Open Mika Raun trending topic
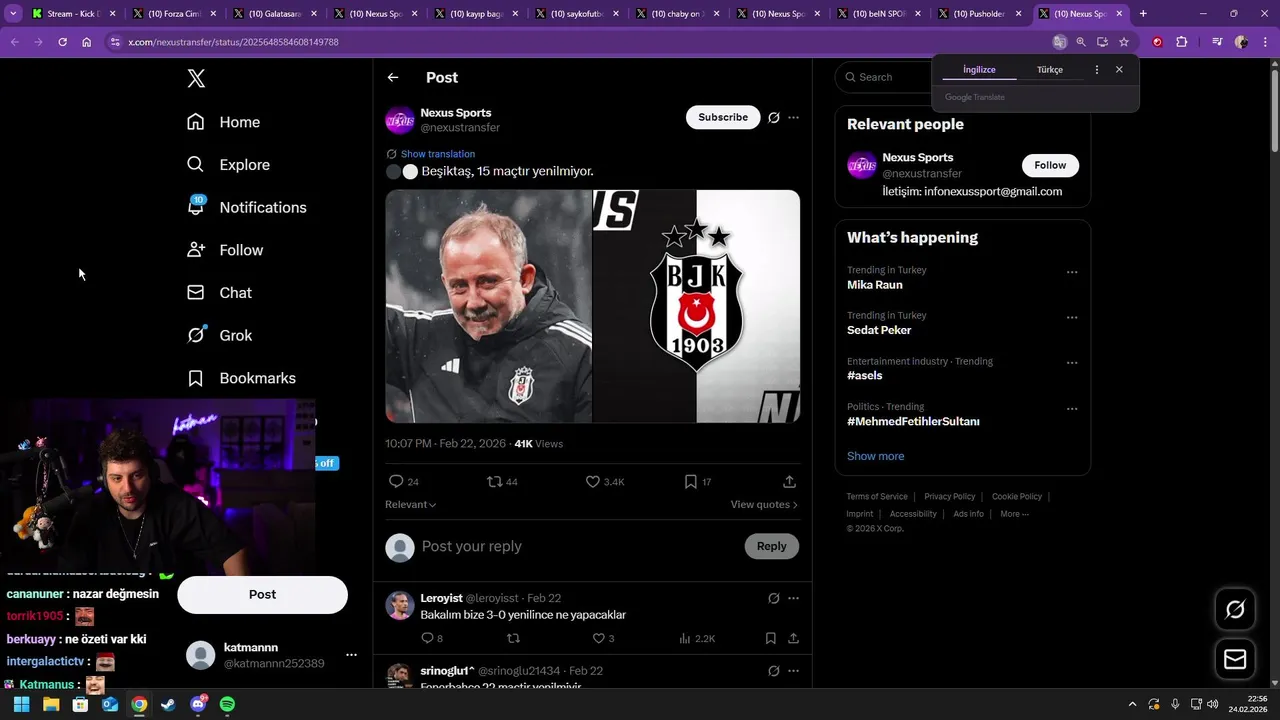 (x=875, y=285)
